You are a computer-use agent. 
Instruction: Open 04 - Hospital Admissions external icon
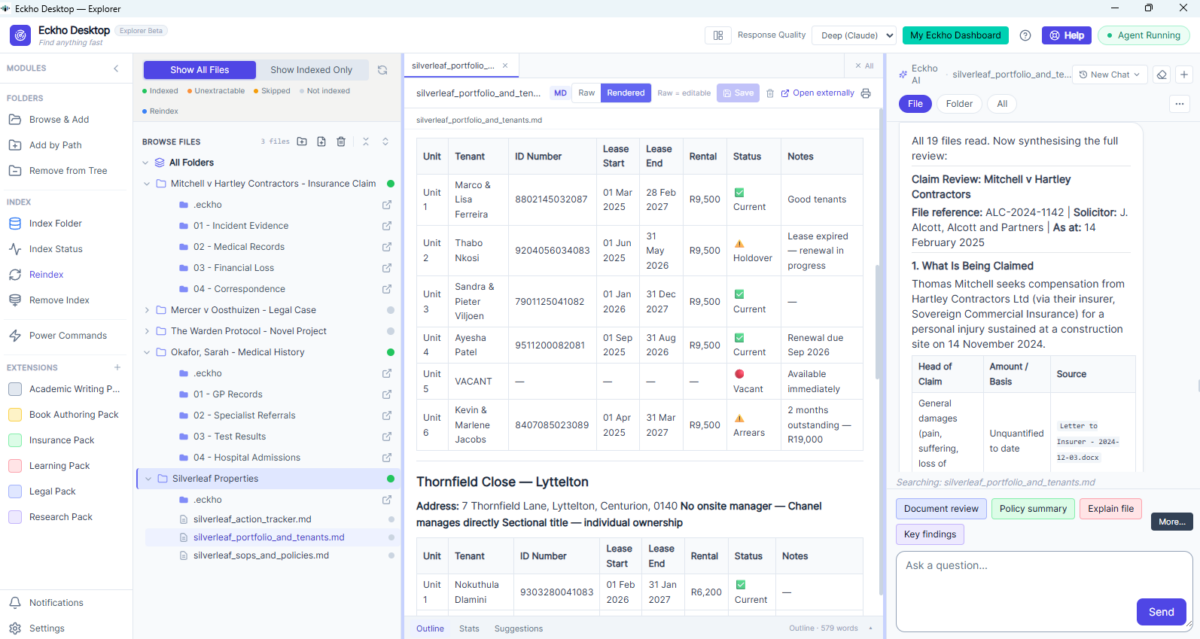pyautogui.click(x=386, y=457)
